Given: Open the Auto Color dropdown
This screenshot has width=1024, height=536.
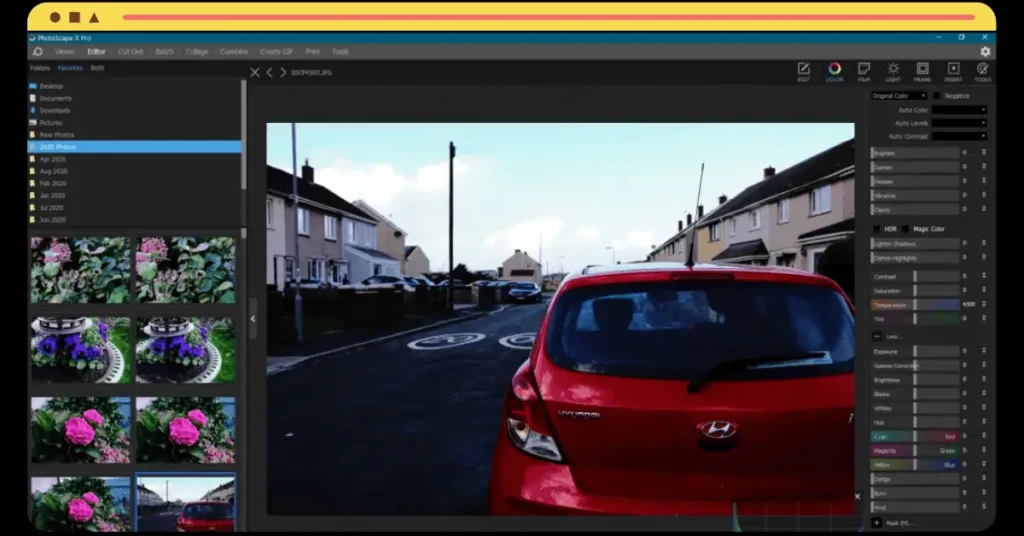Looking at the screenshot, I should coord(959,110).
